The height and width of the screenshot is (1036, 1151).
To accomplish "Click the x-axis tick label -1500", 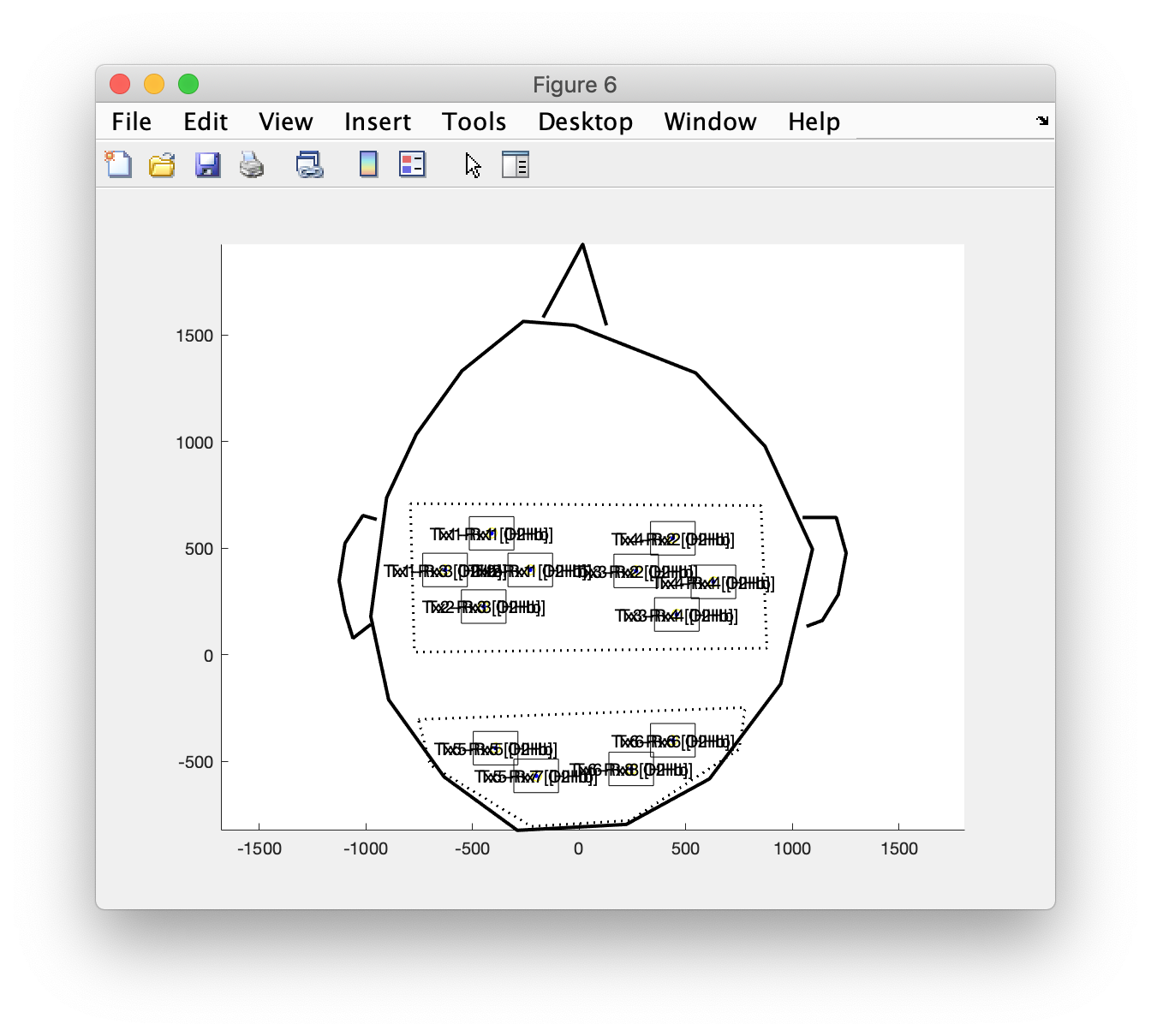I will click(x=259, y=848).
